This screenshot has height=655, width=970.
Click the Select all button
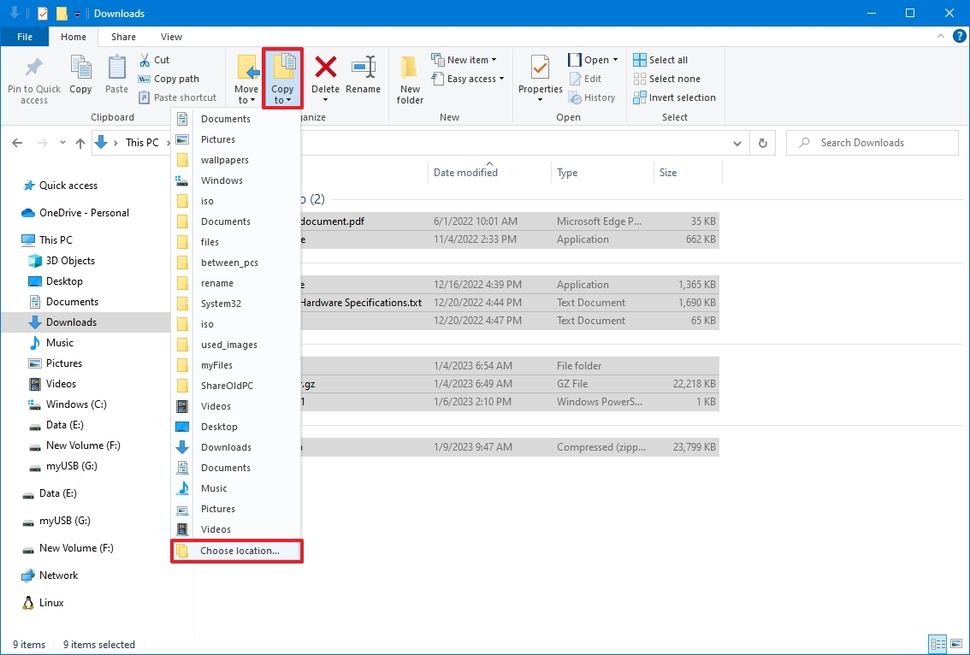click(662, 59)
